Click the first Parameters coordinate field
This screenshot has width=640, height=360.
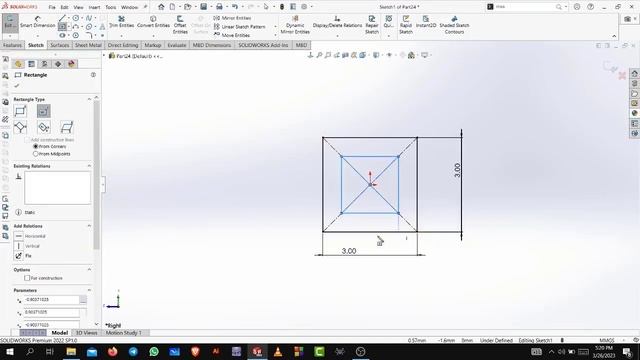(51, 300)
